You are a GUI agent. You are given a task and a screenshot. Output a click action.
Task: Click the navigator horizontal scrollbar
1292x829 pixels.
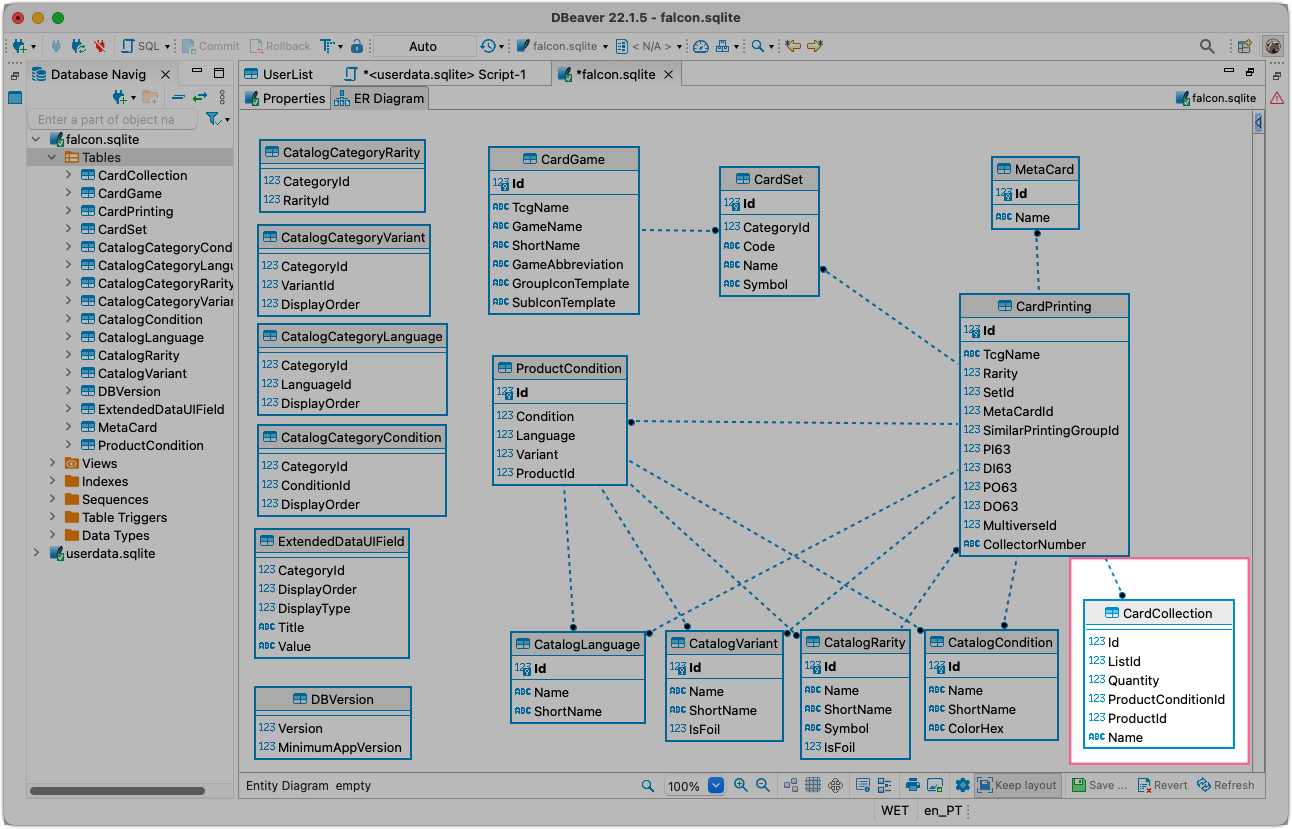(x=117, y=790)
